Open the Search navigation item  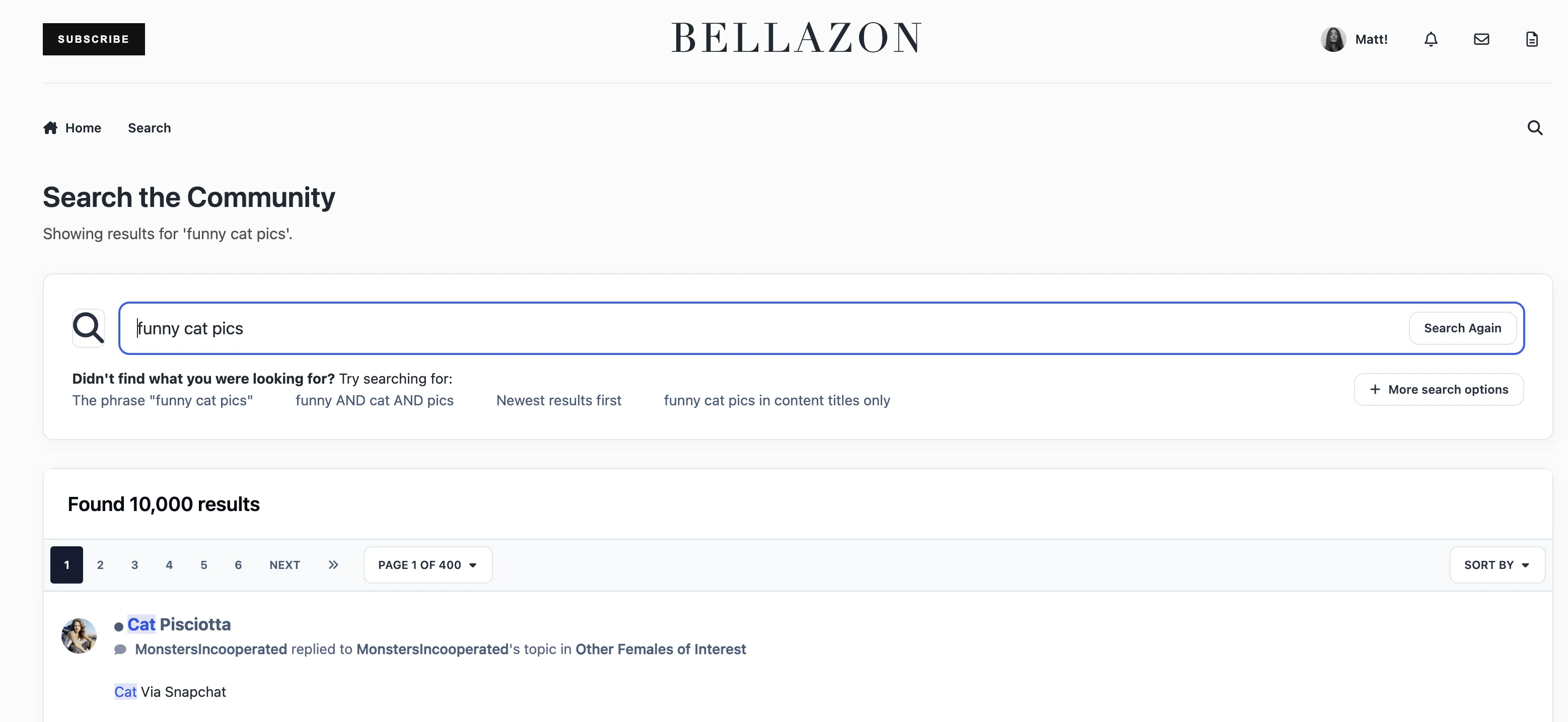[x=149, y=128]
